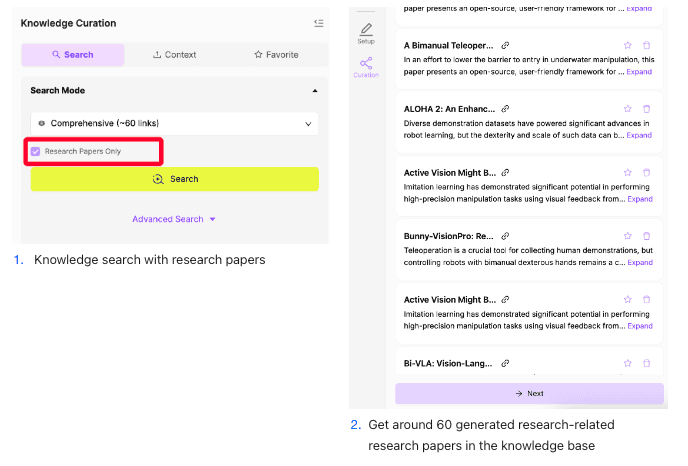The height and width of the screenshot is (466, 688).
Task: Click link icon beside ALOHA 2 paper
Action: click(505, 109)
